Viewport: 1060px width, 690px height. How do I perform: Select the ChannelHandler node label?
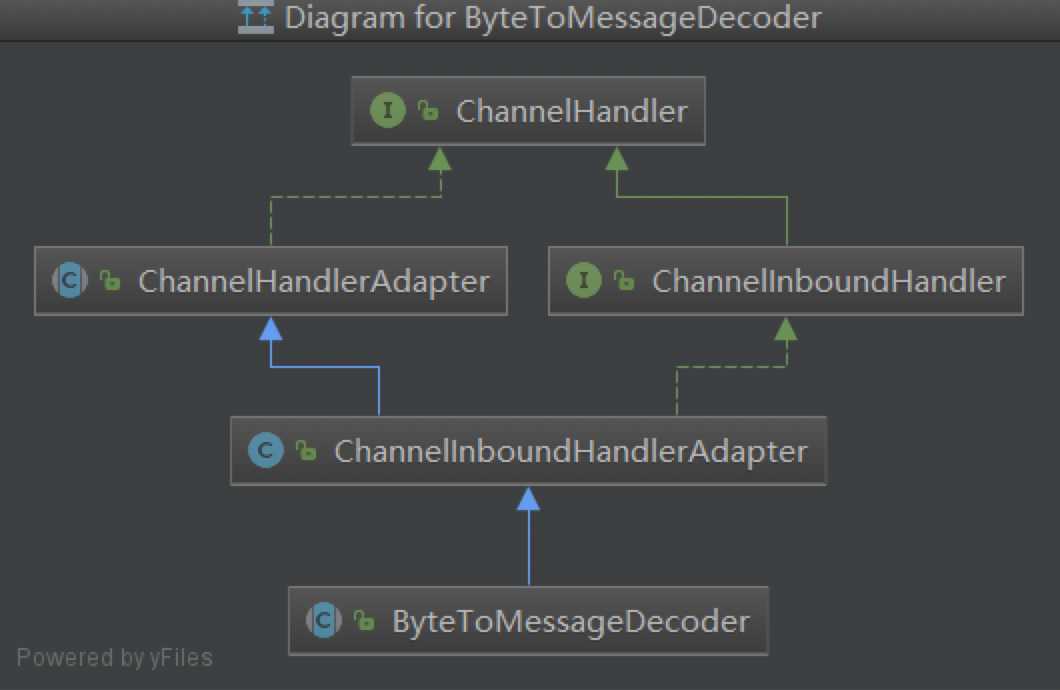point(572,112)
